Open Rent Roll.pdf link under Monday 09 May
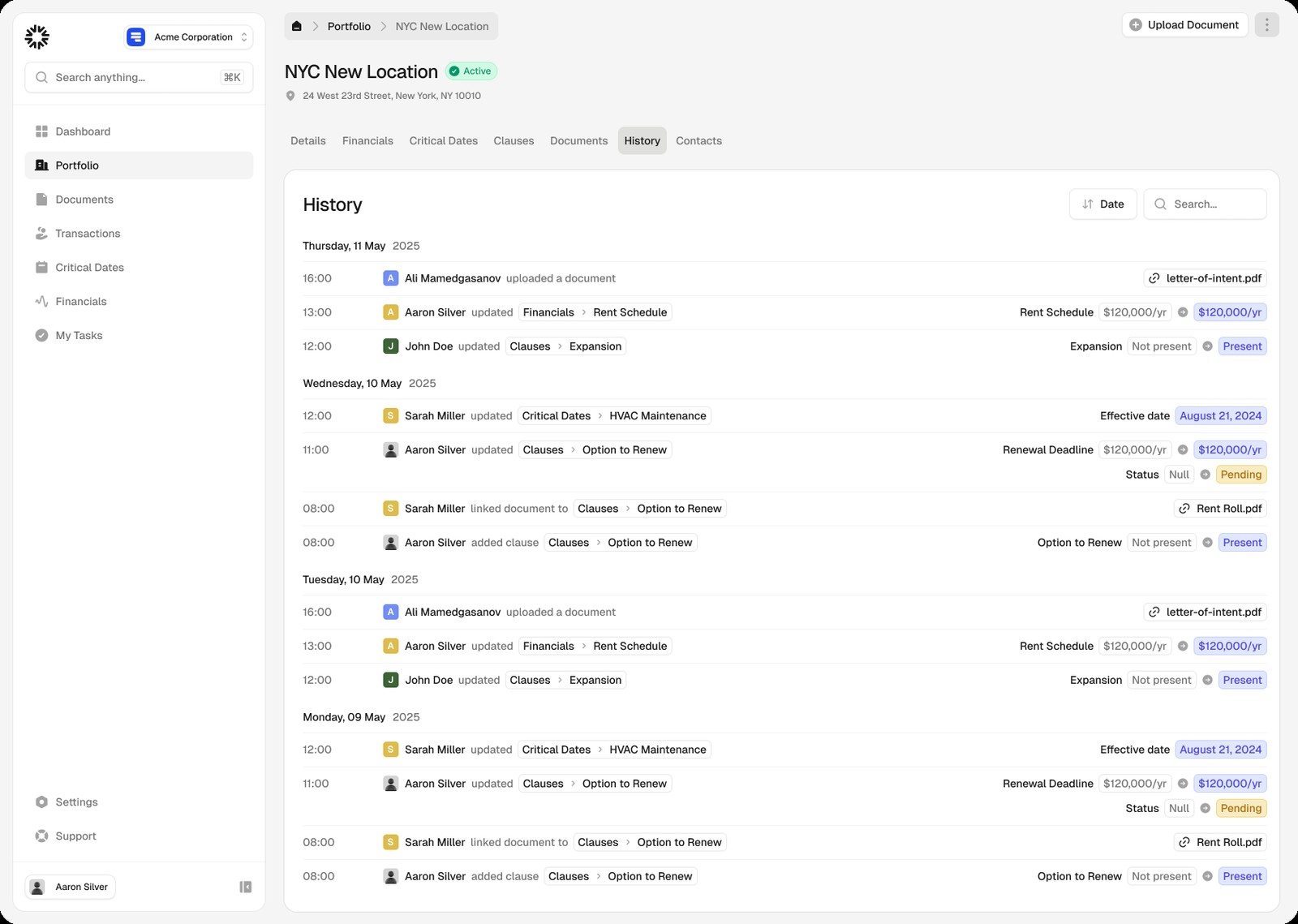The width and height of the screenshot is (1298, 924). coord(1220,843)
